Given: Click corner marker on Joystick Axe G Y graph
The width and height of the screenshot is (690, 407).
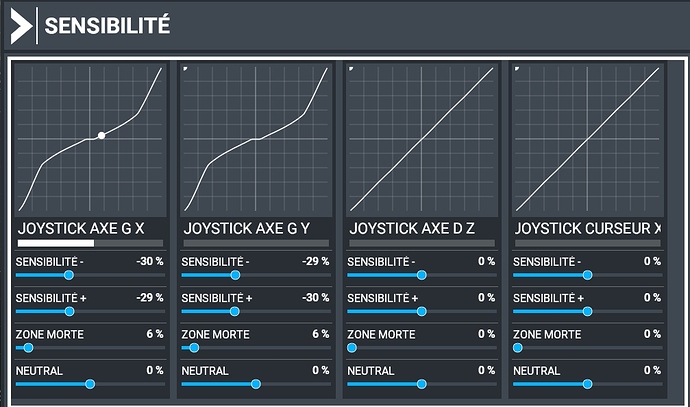Looking at the screenshot, I should 187,69.
